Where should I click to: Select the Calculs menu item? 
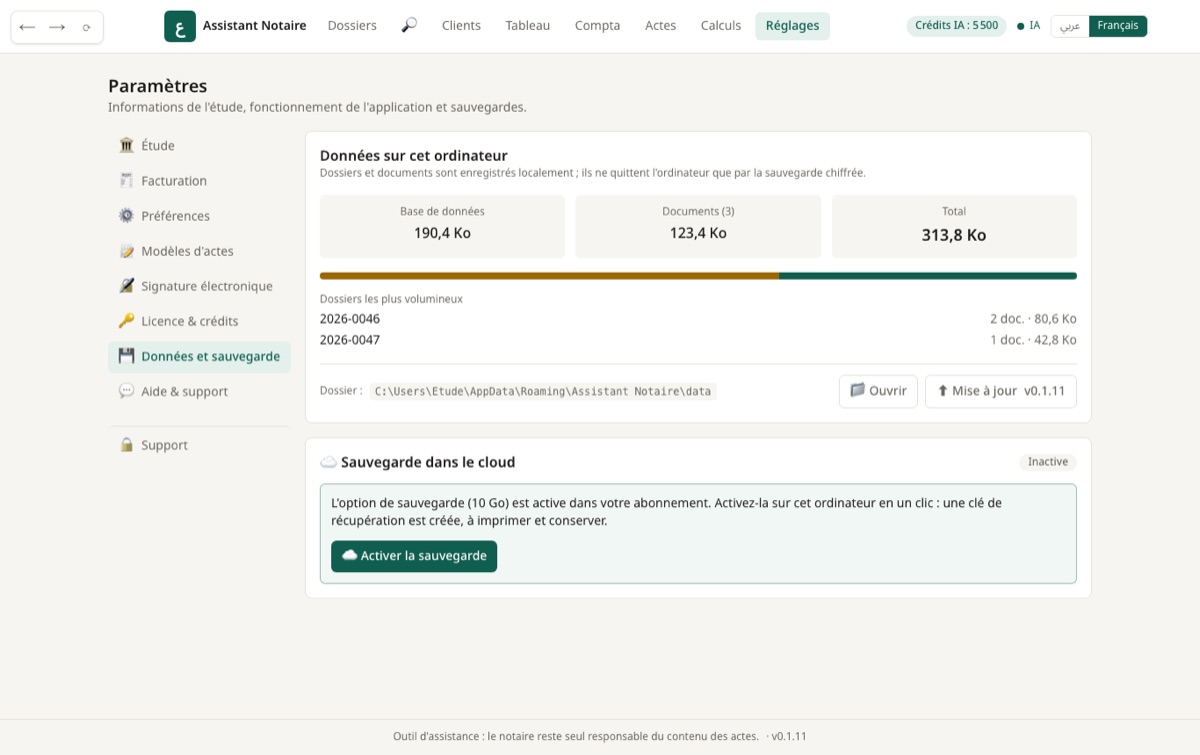point(721,26)
